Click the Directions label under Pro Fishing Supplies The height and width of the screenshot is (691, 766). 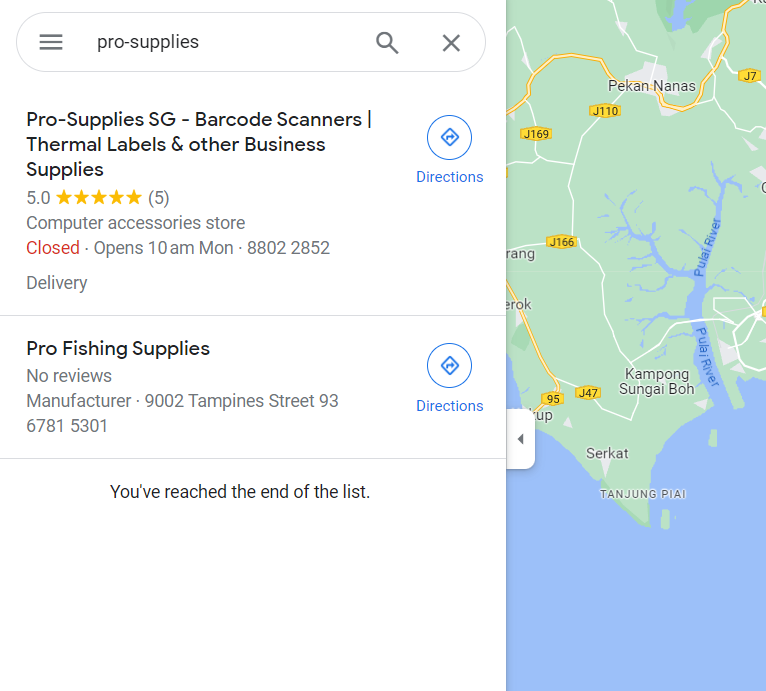pyautogui.click(x=449, y=406)
